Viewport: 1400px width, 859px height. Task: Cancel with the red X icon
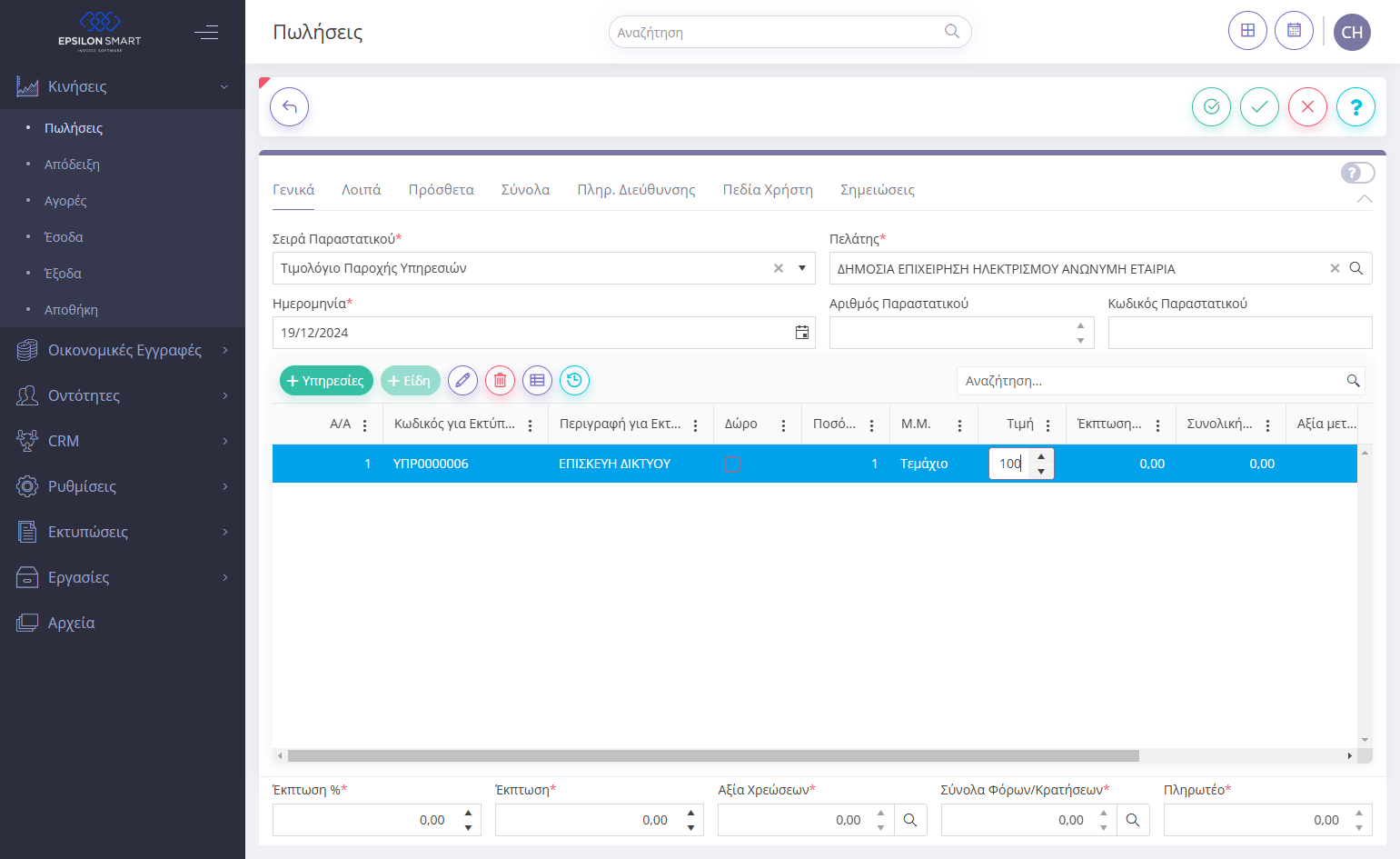click(1307, 107)
